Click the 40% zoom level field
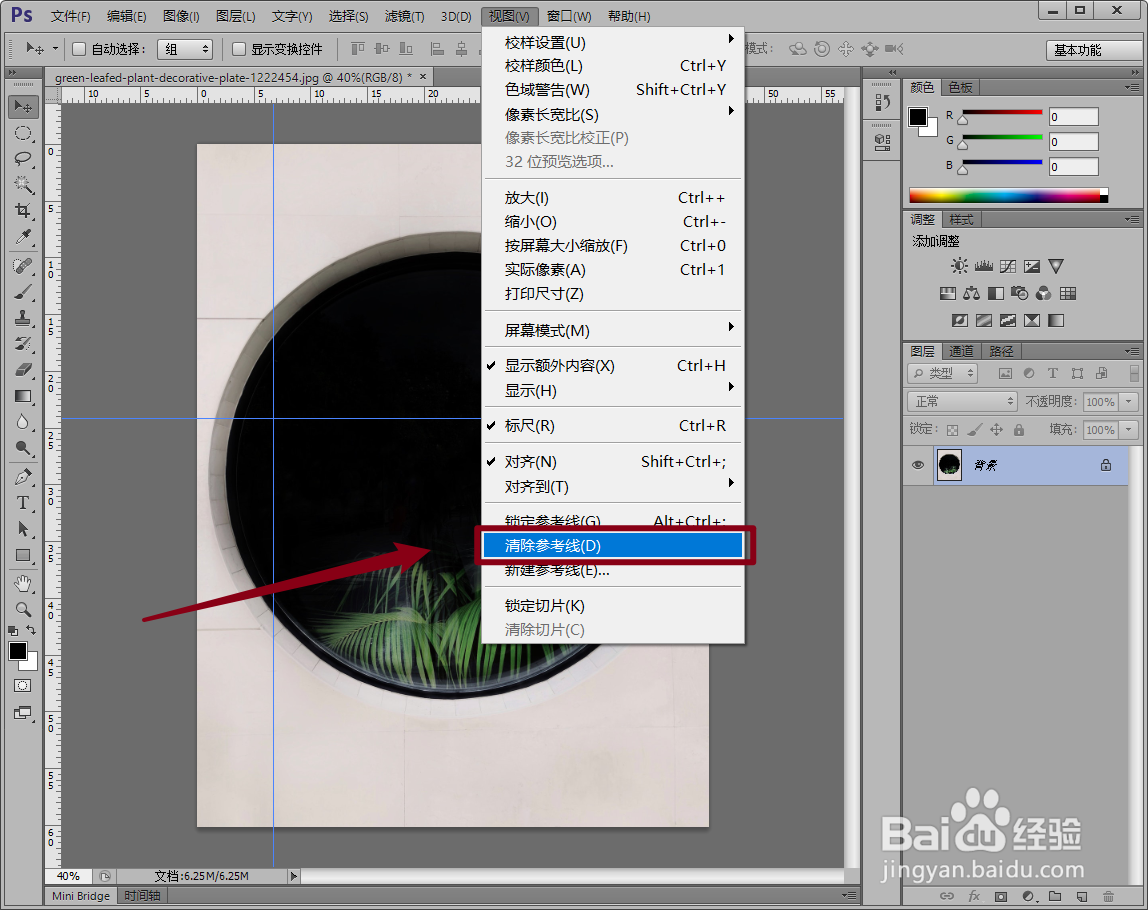Image resolution: width=1148 pixels, height=910 pixels. coord(67,875)
